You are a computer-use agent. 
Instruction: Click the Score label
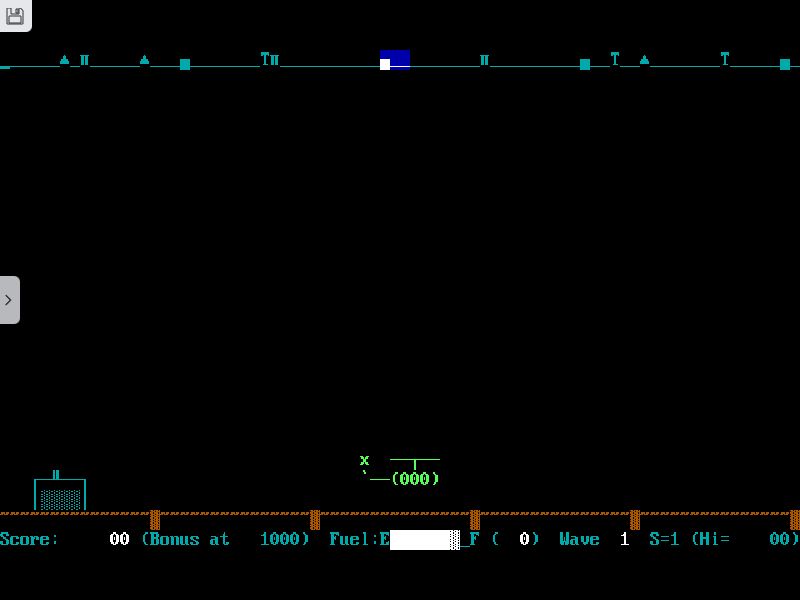point(29,540)
